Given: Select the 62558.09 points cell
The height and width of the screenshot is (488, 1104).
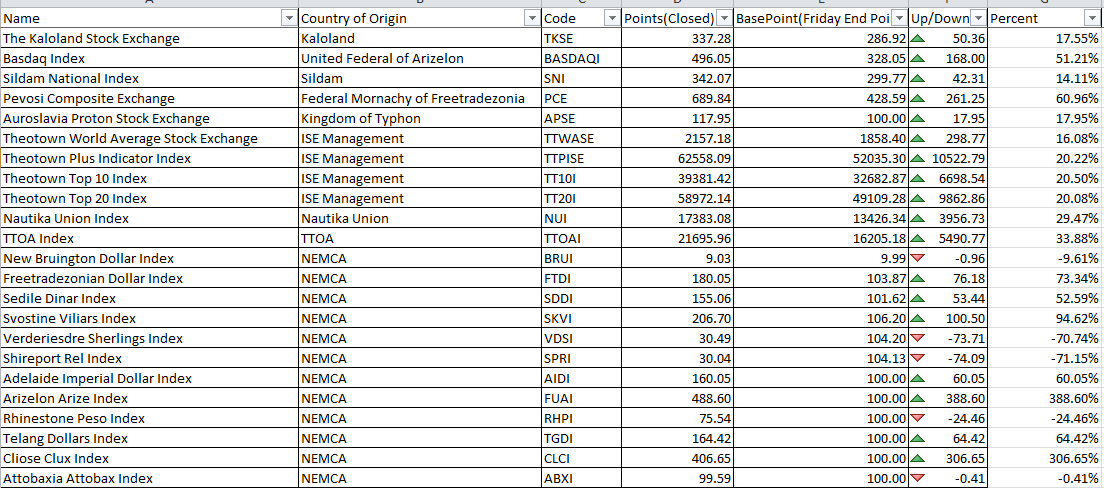Looking at the screenshot, I should pos(677,158).
